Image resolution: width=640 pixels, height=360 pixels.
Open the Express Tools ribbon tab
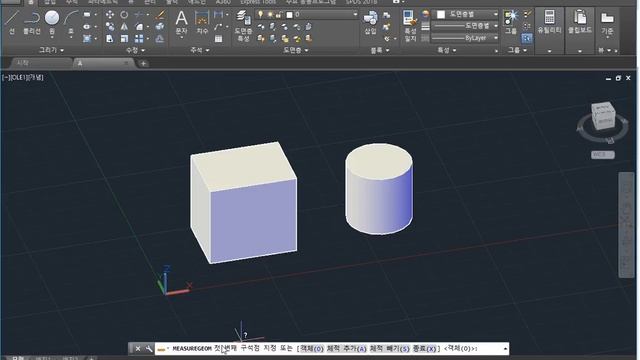(258, 2)
